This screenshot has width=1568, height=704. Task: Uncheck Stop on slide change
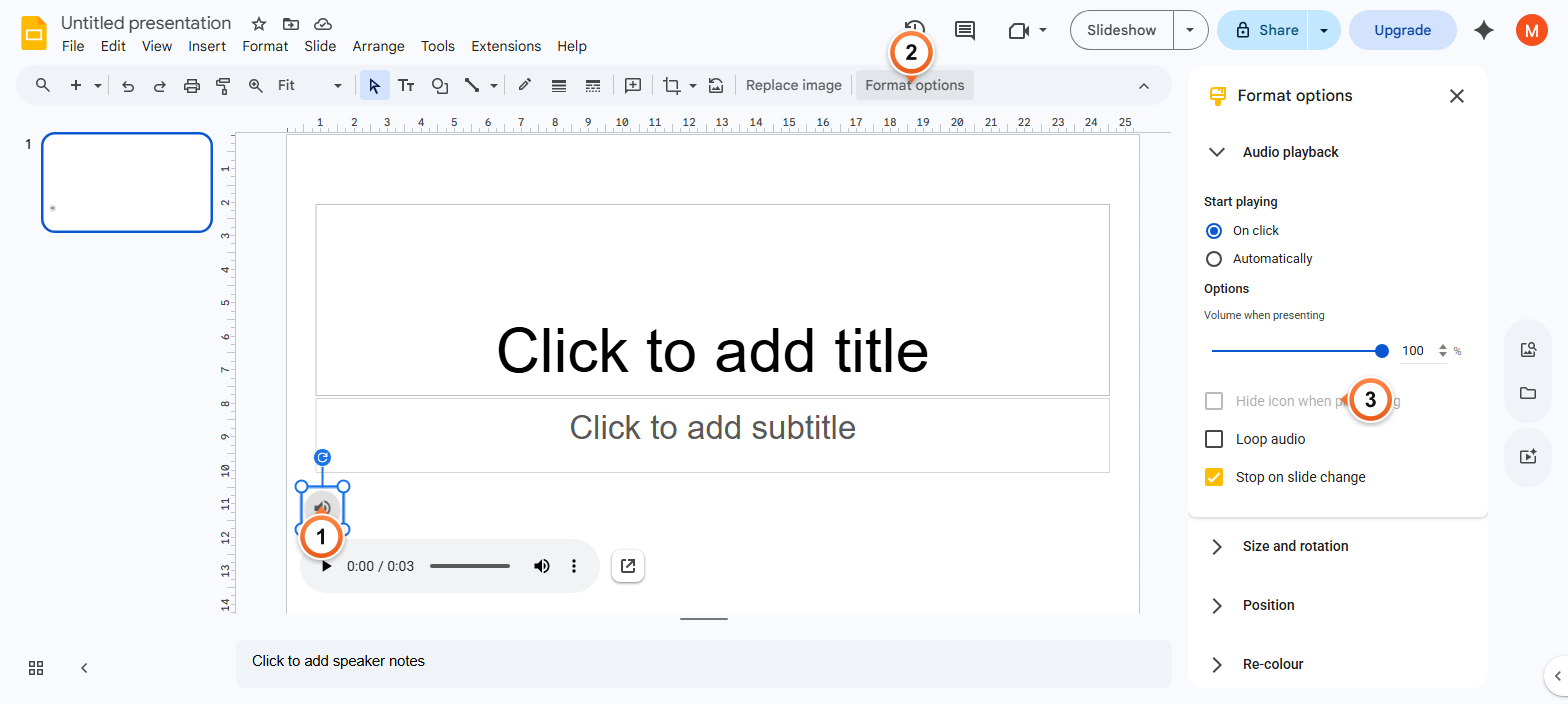tap(1214, 477)
